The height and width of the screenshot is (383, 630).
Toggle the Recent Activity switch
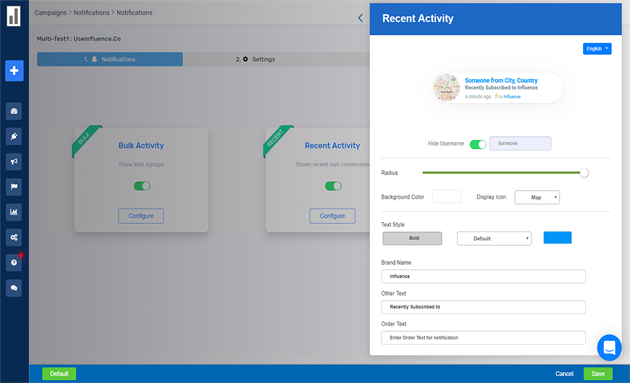click(333, 186)
